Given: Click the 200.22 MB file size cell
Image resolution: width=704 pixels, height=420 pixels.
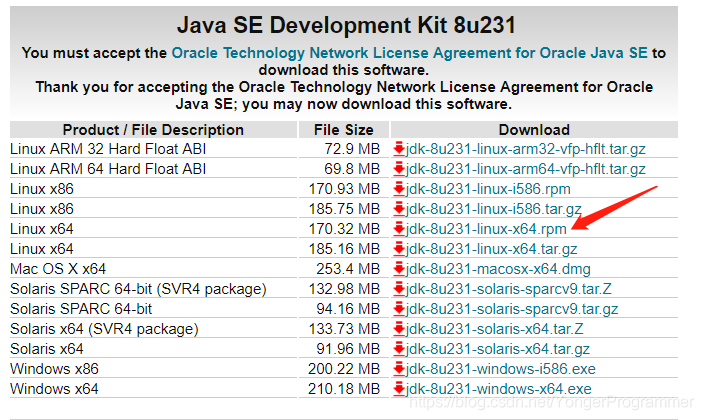Looking at the screenshot, I should 344,369.
